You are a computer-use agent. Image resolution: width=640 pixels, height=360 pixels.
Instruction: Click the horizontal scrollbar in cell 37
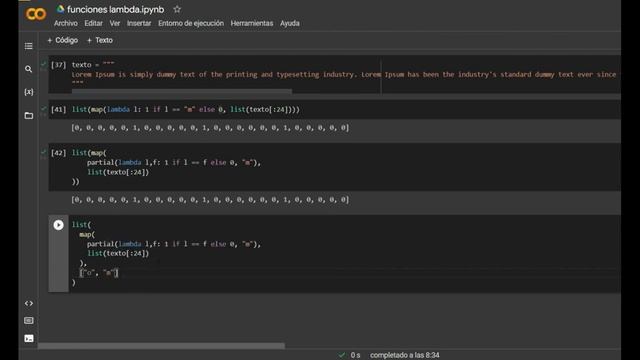pos(182,91)
